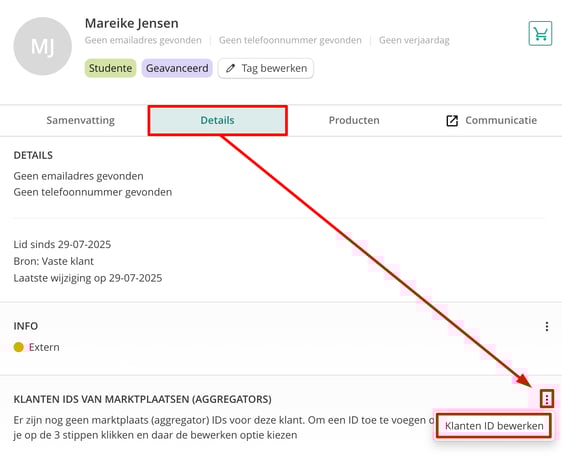
Task: Click the Mareike Jensen name heading
Action: click(132, 23)
